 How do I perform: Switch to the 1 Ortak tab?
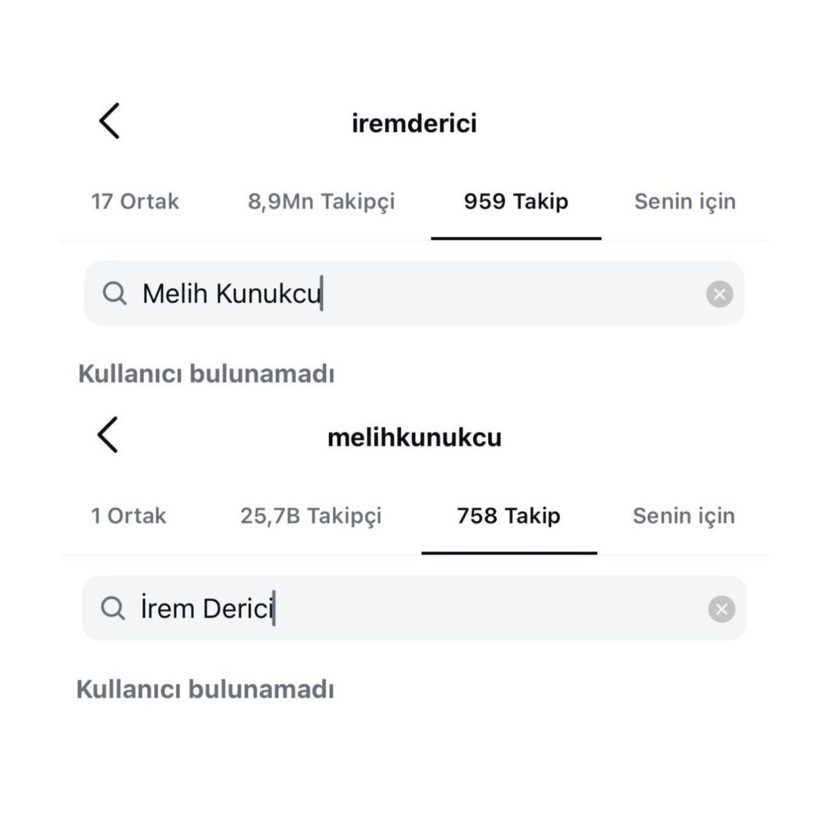tap(128, 516)
